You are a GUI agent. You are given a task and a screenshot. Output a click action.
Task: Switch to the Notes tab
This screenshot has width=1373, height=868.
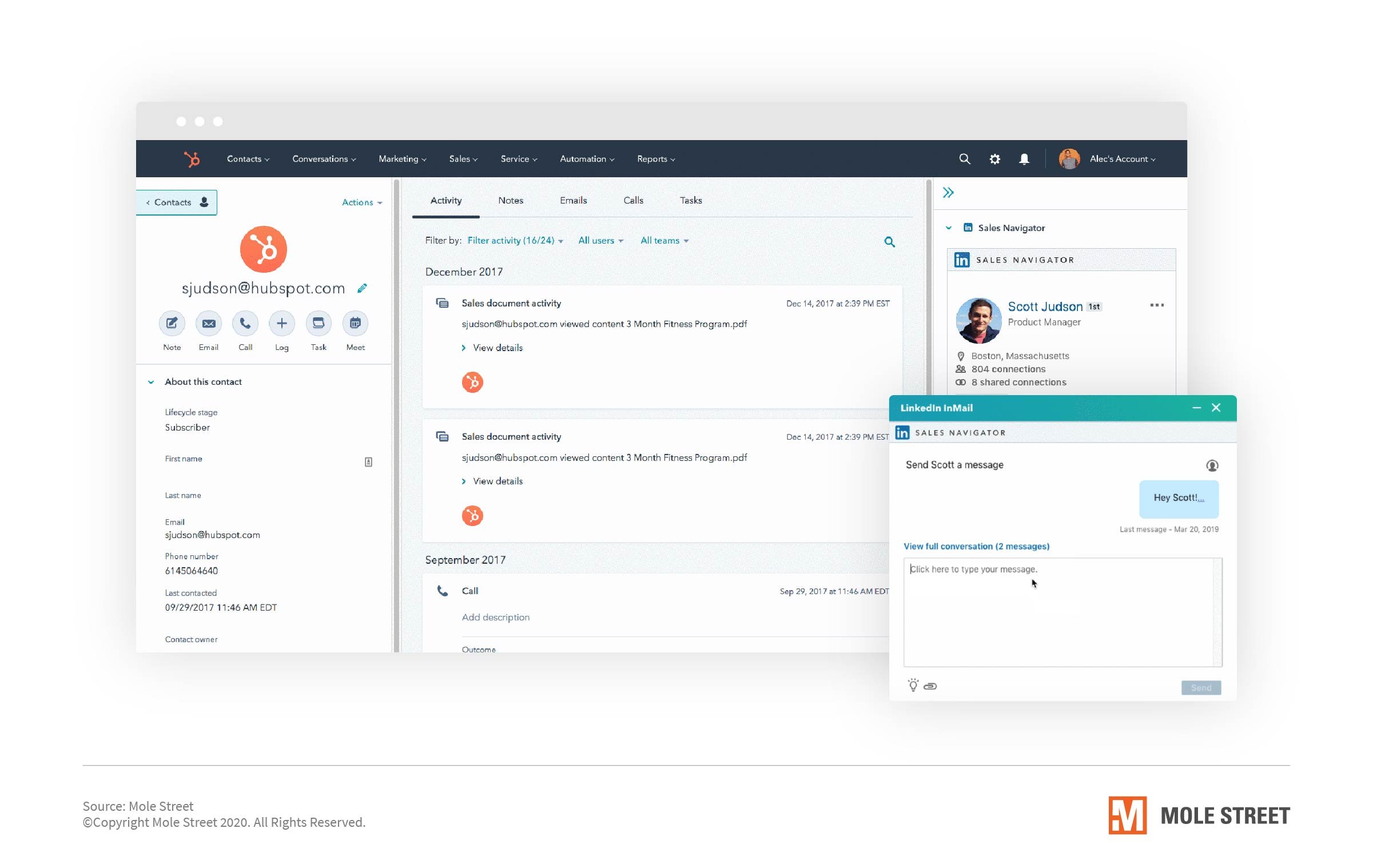click(x=511, y=200)
